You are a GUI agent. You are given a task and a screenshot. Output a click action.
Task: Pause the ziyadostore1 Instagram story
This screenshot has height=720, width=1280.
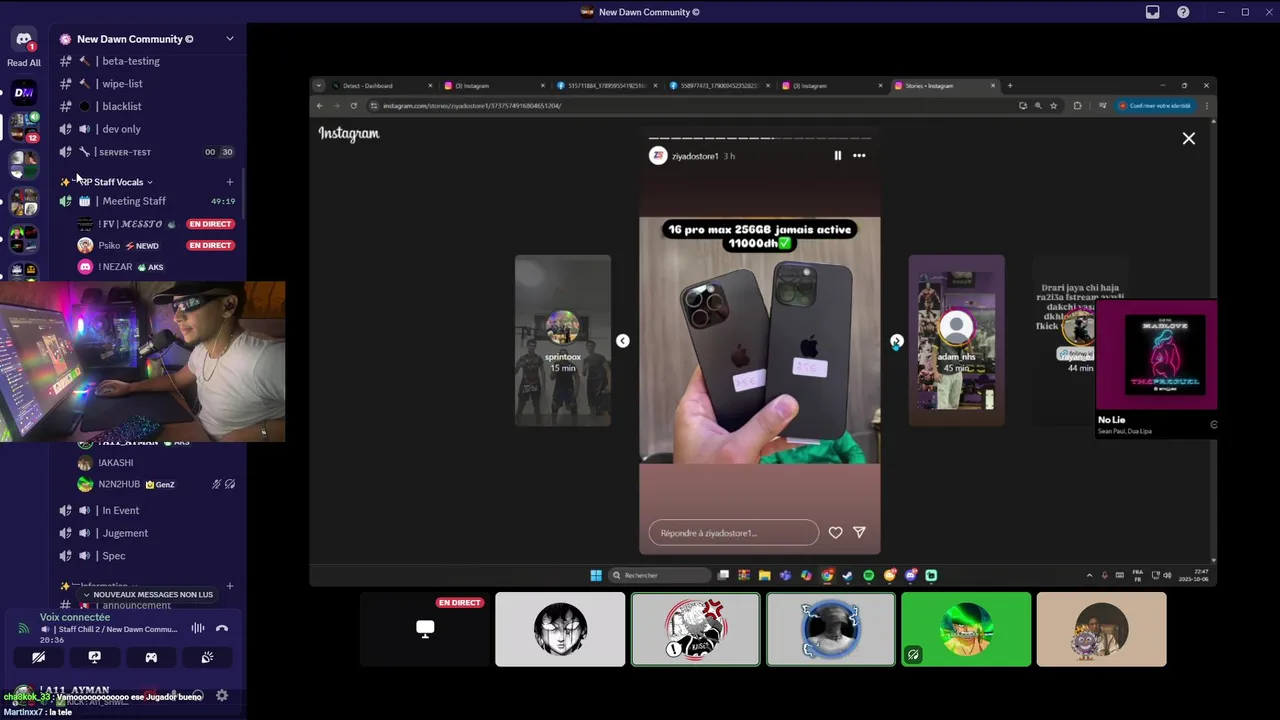(x=837, y=155)
